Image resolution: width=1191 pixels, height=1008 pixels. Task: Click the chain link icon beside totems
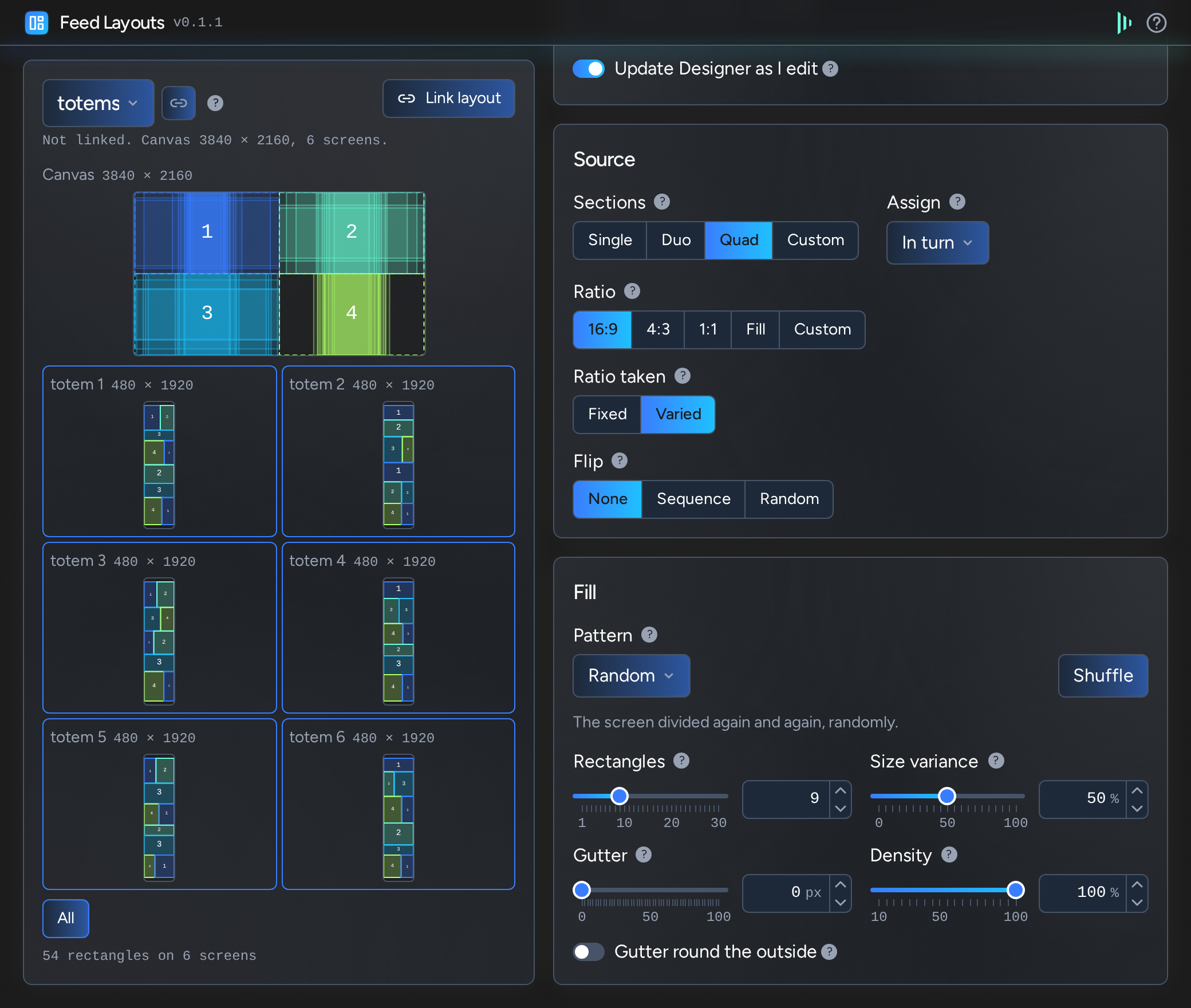click(x=179, y=103)
